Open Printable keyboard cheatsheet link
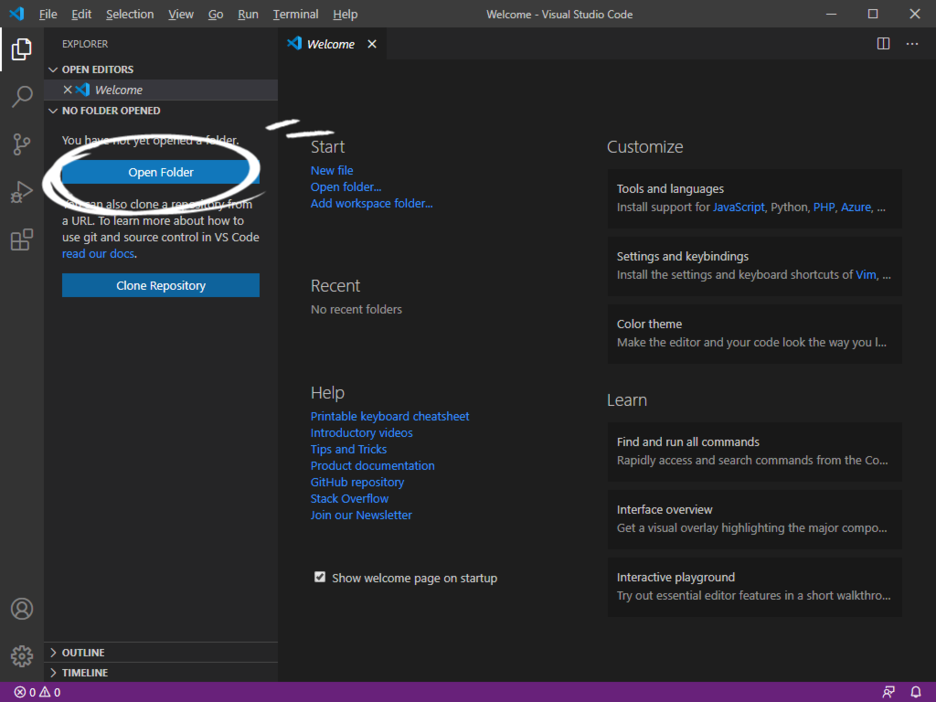 tap(390, 416)
